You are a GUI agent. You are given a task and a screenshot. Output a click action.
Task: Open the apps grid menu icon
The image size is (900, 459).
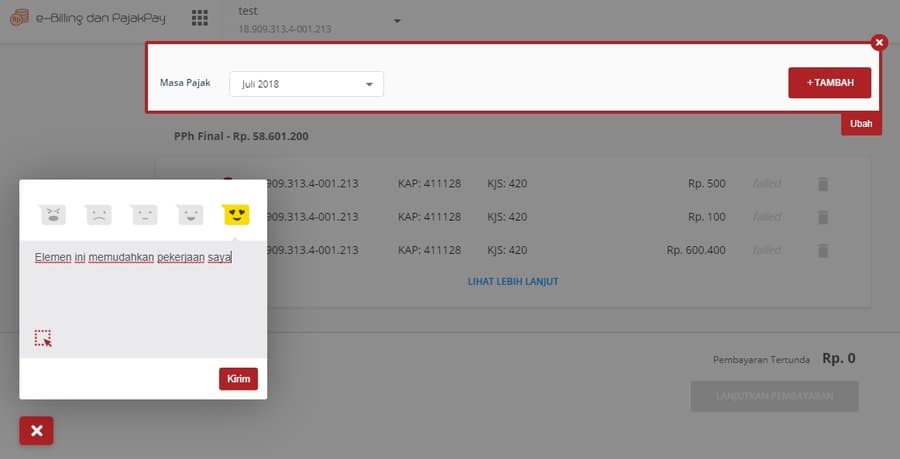point(200,18)
